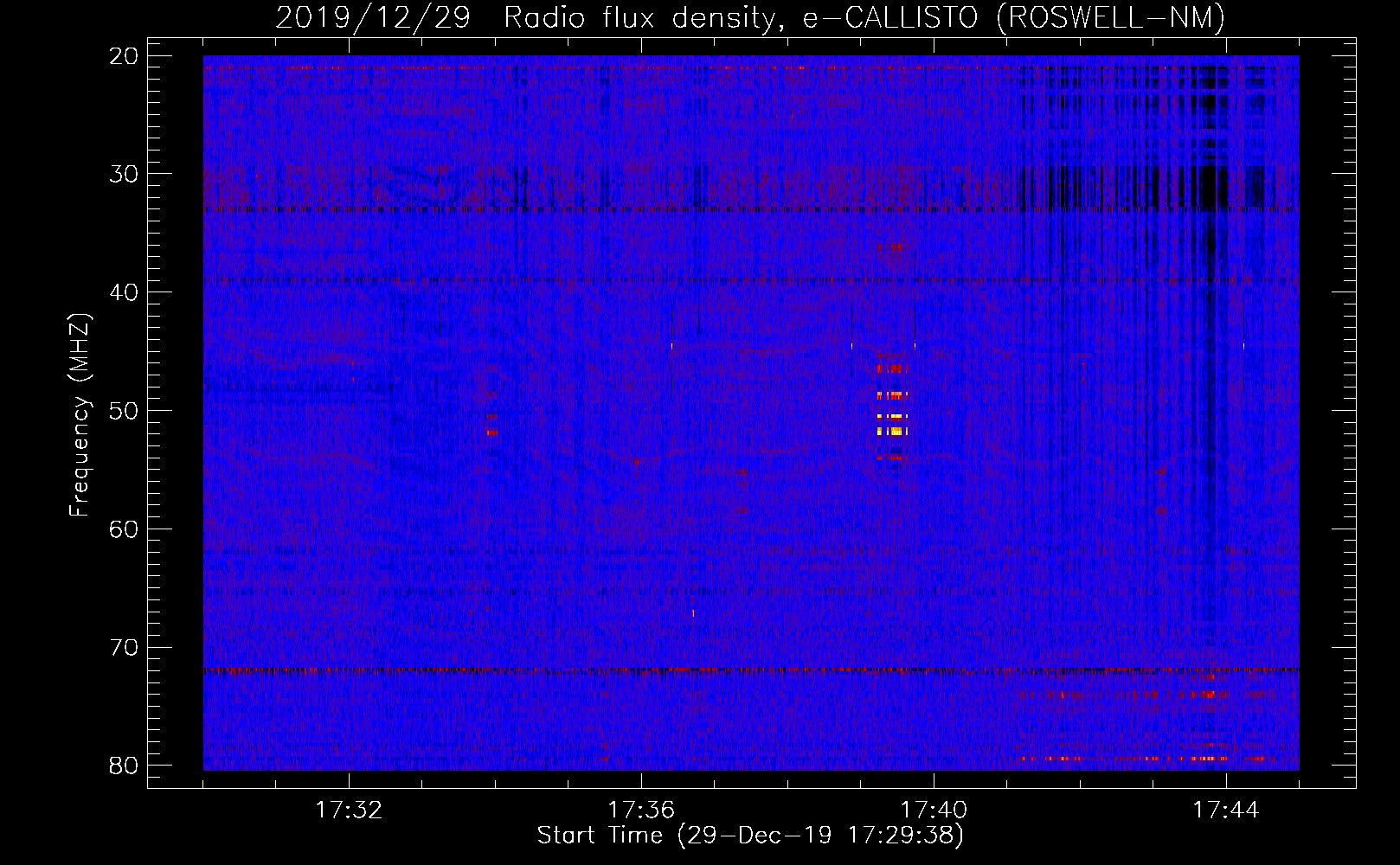Viewport: 1400px width, 865px height.
Task: Click the 'Start Time (29-Dec-19 17:29:38)' axis label
Action: (750, 836)
